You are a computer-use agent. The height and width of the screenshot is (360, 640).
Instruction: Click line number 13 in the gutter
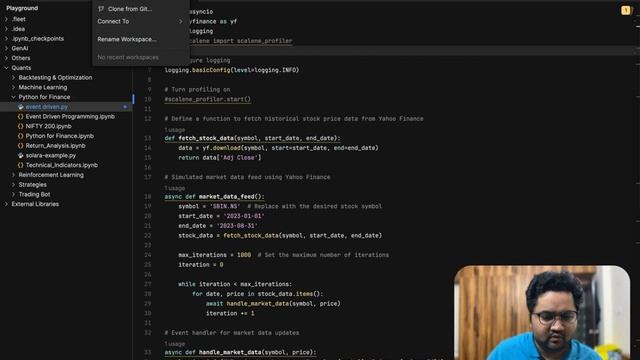tap(148, 138)
